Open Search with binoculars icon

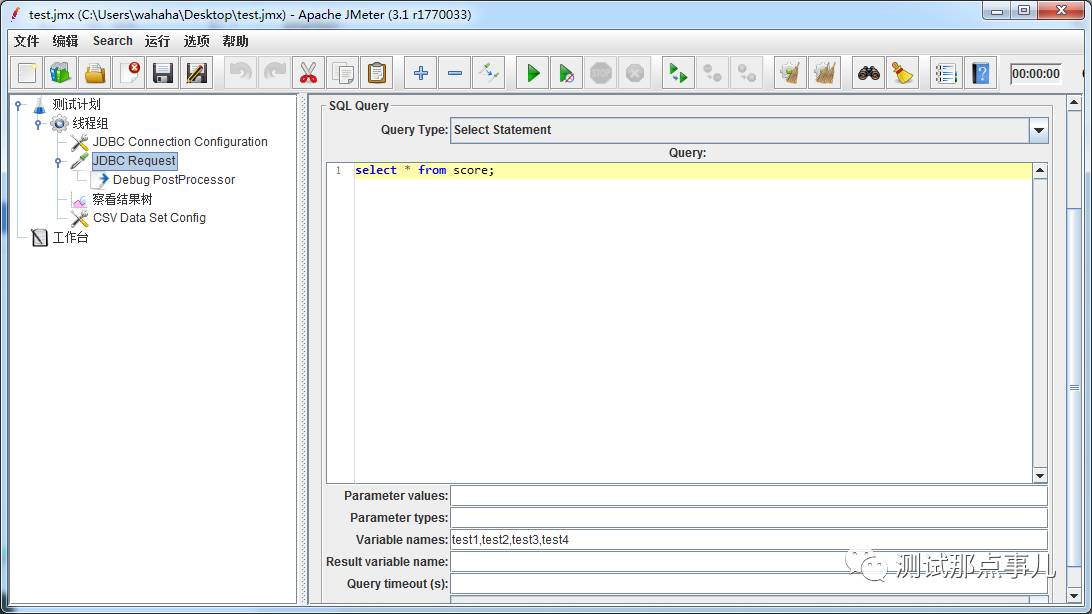[x=868, y=72]
